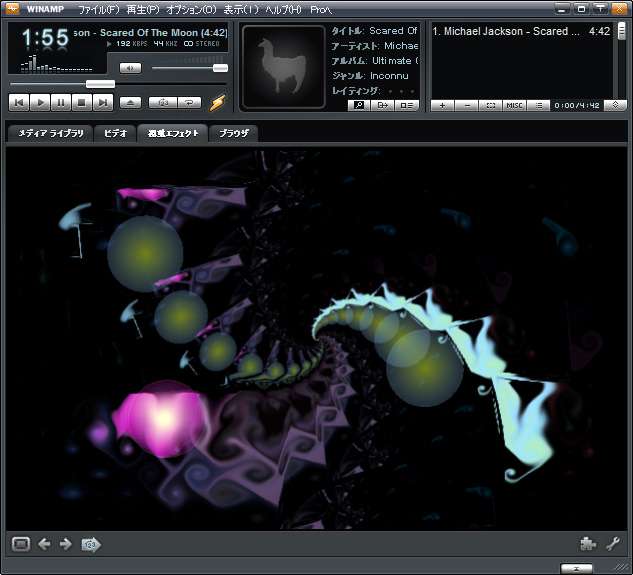Click the Winamp logo icon in the title bar
Screen dimensions: 633x575
tap(13, 8)
